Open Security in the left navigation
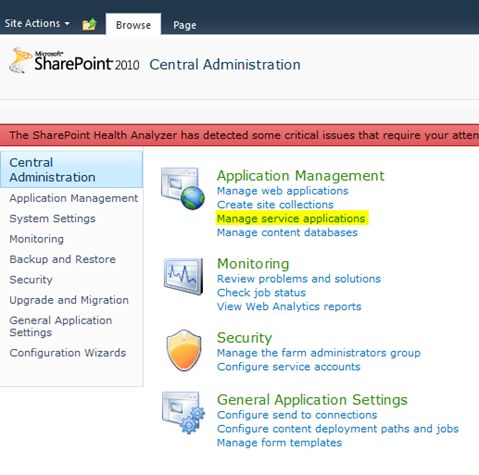 point(31,280)
